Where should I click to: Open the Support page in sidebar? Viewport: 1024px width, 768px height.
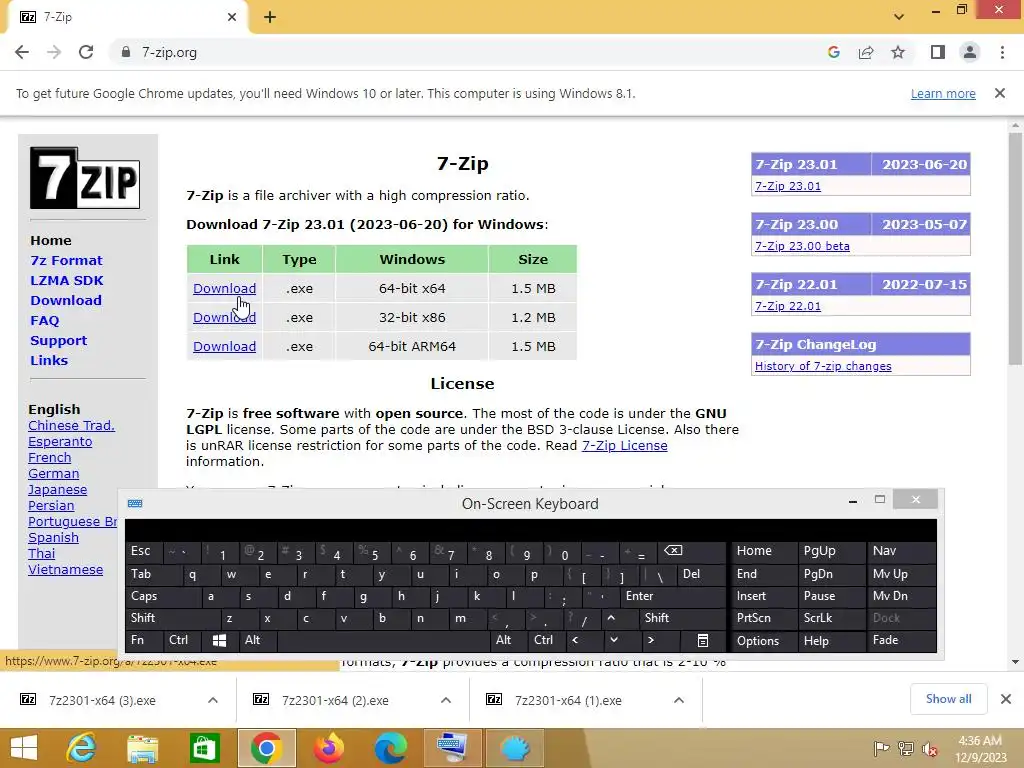[x=58, y=340]
